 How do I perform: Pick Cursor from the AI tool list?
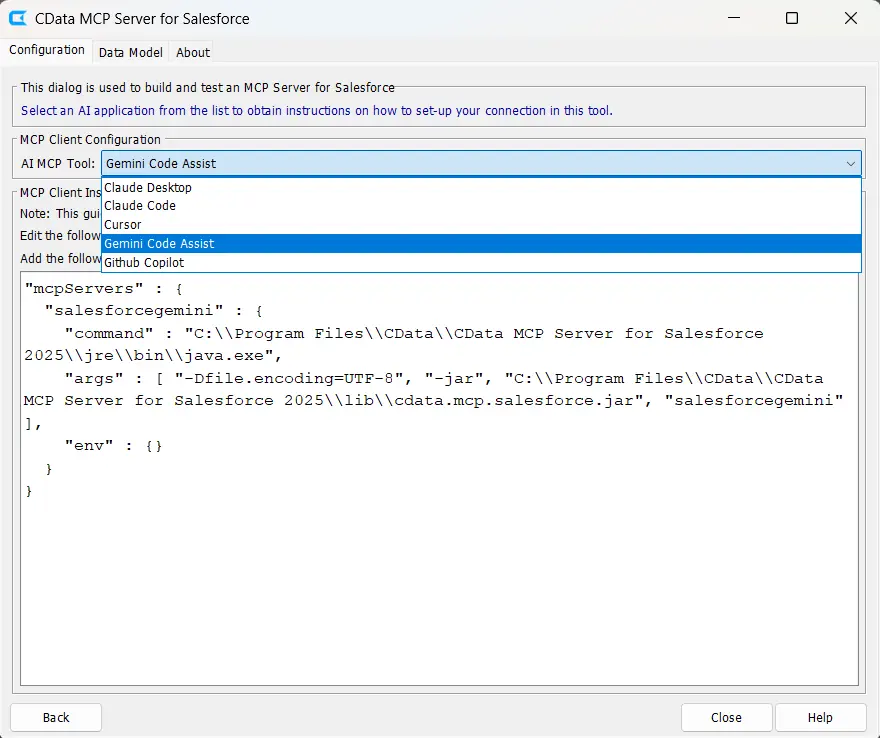click(x=123, y=224)
